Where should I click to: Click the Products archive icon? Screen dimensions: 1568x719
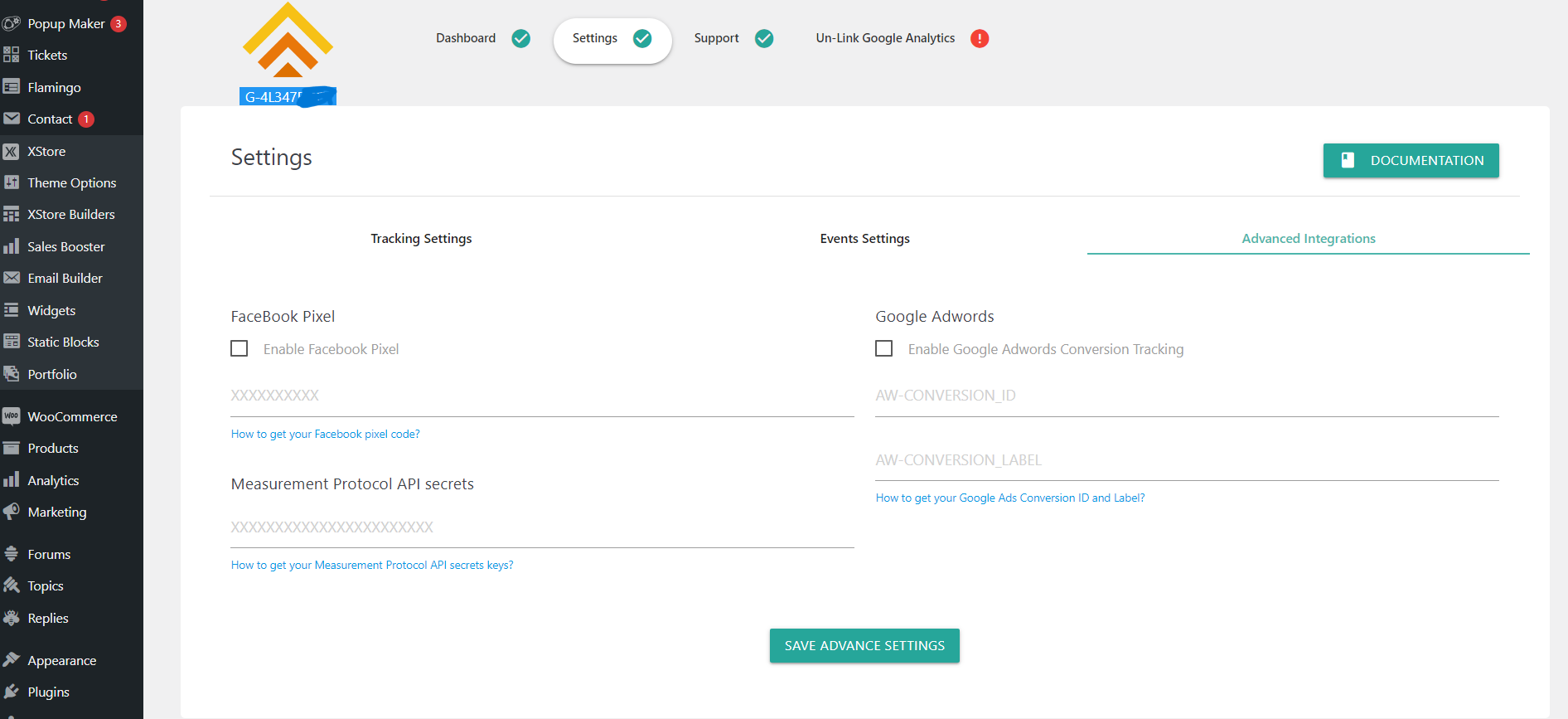click(12, 448)
